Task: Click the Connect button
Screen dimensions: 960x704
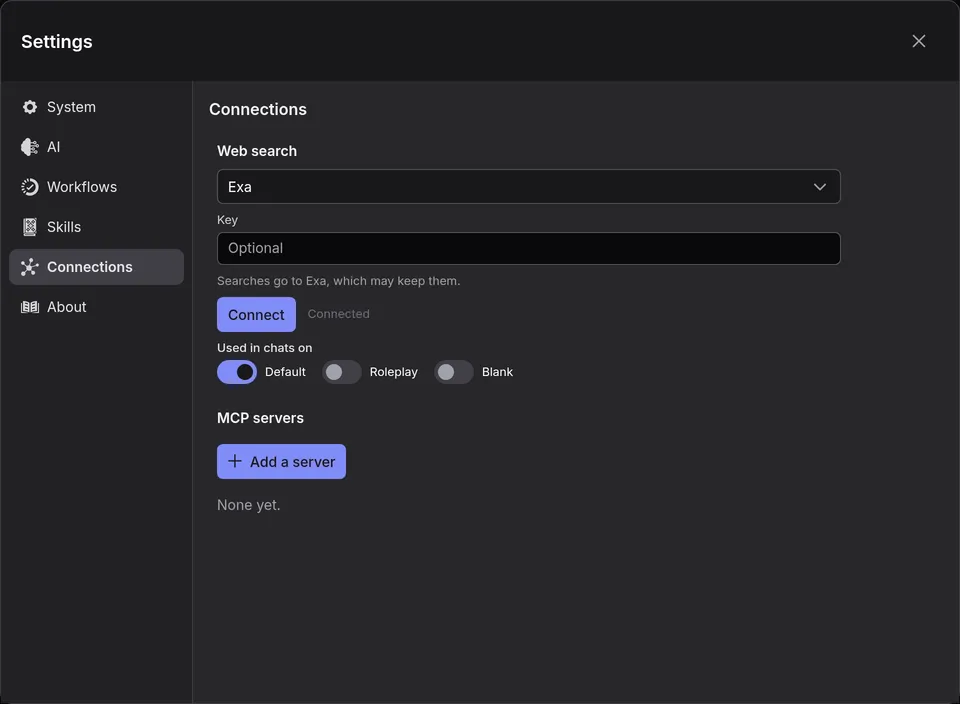Action: coord(256,315)
